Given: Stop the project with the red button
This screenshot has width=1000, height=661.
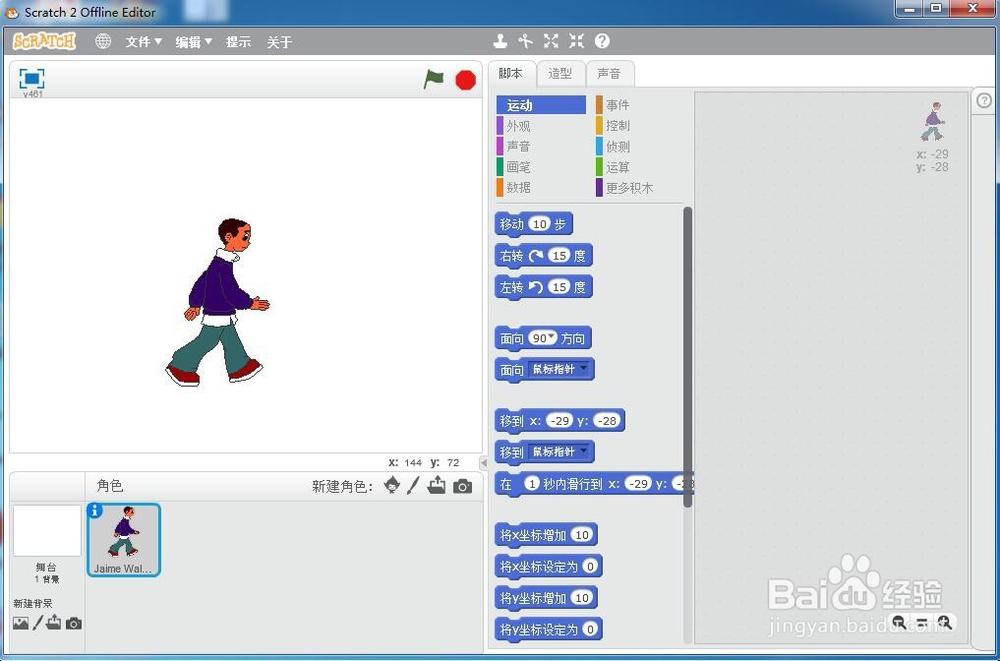Looking at the screenshot, I should click(464, 79).
